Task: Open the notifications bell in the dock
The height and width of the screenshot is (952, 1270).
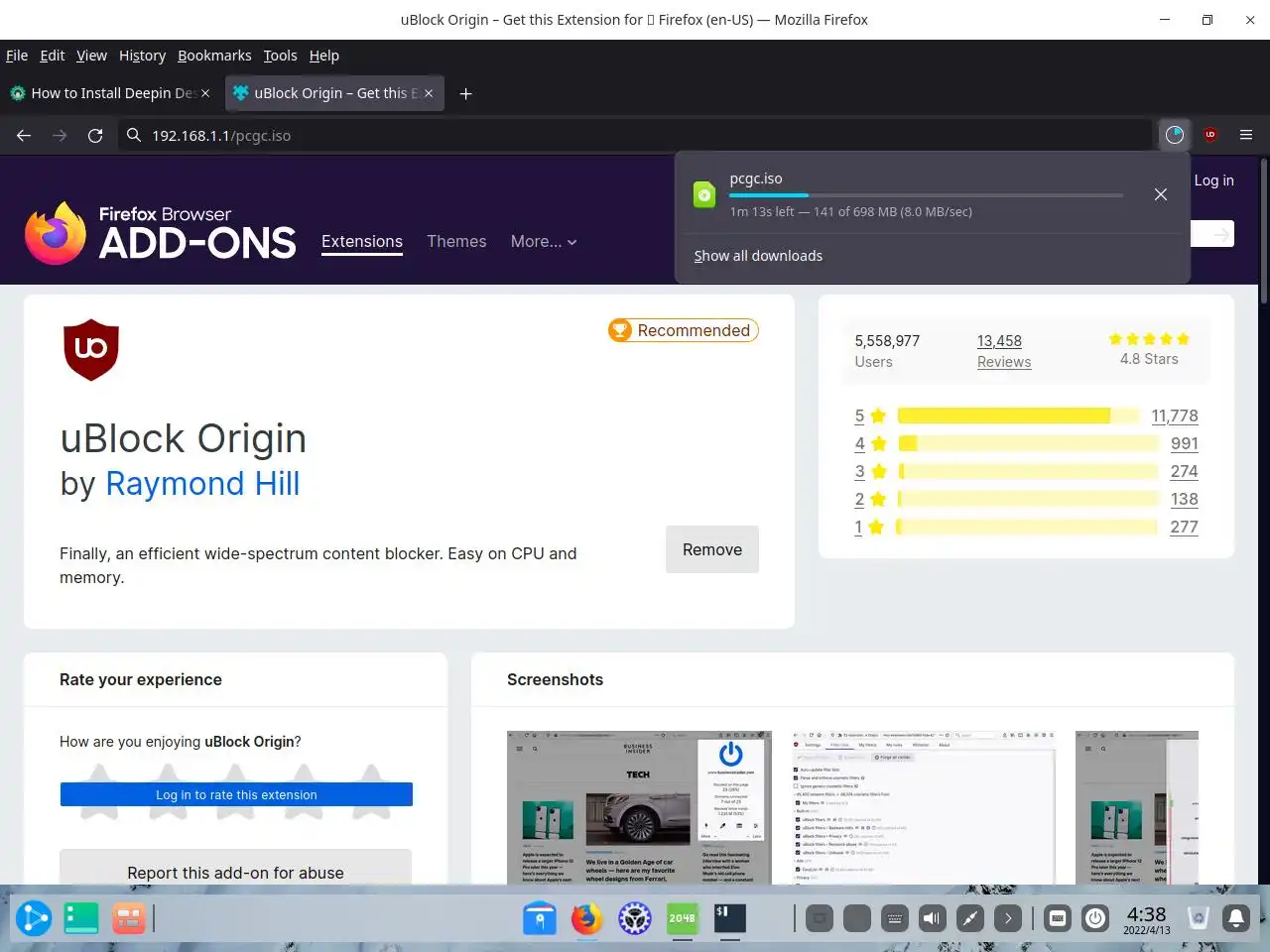Action: (1236, 918)
